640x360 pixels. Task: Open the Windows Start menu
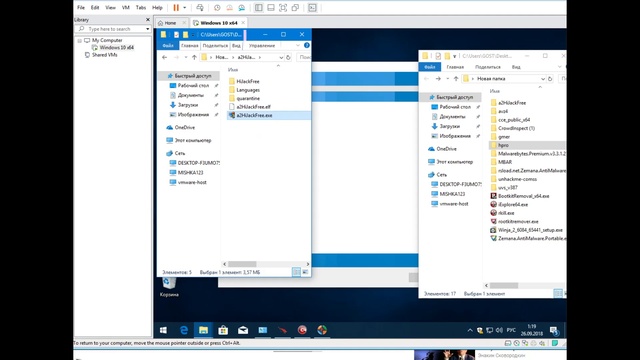click(x=163, y=330)
